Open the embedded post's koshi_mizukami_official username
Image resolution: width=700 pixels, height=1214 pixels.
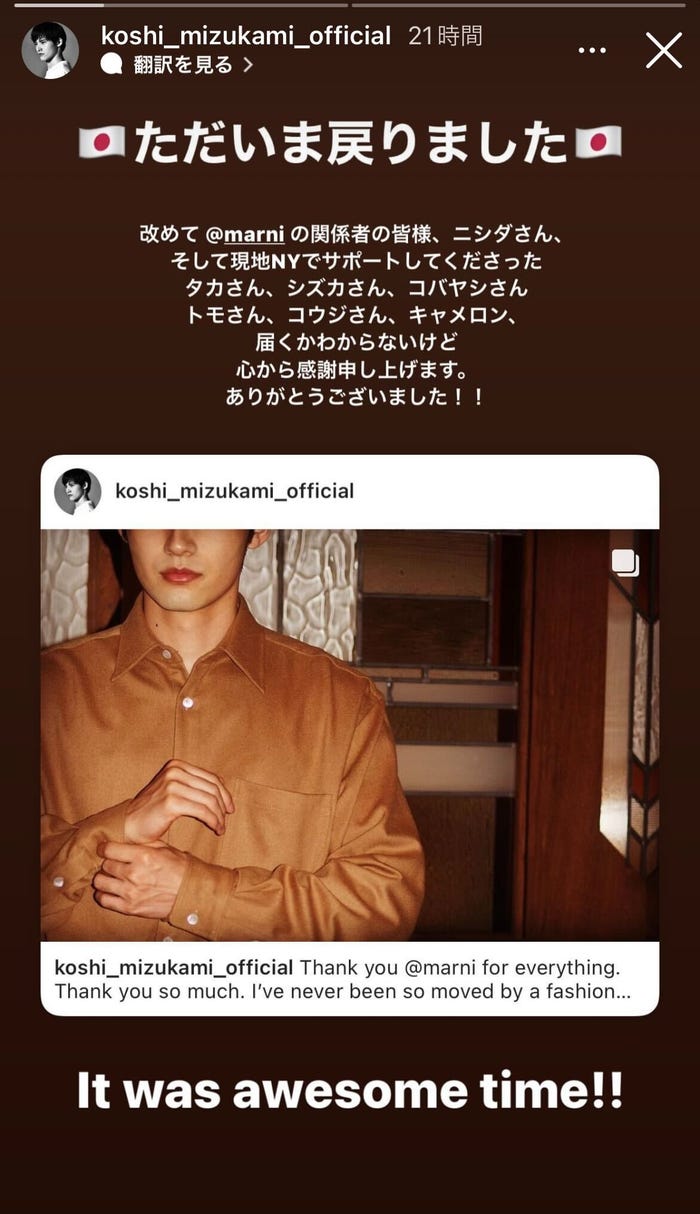(235, 491)
